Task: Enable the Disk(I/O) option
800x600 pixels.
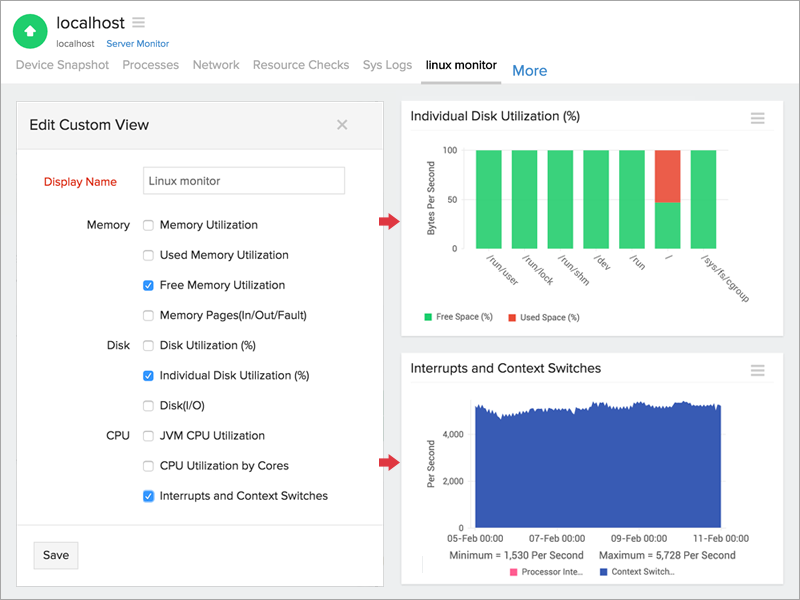Action: (x=148, y=405)
